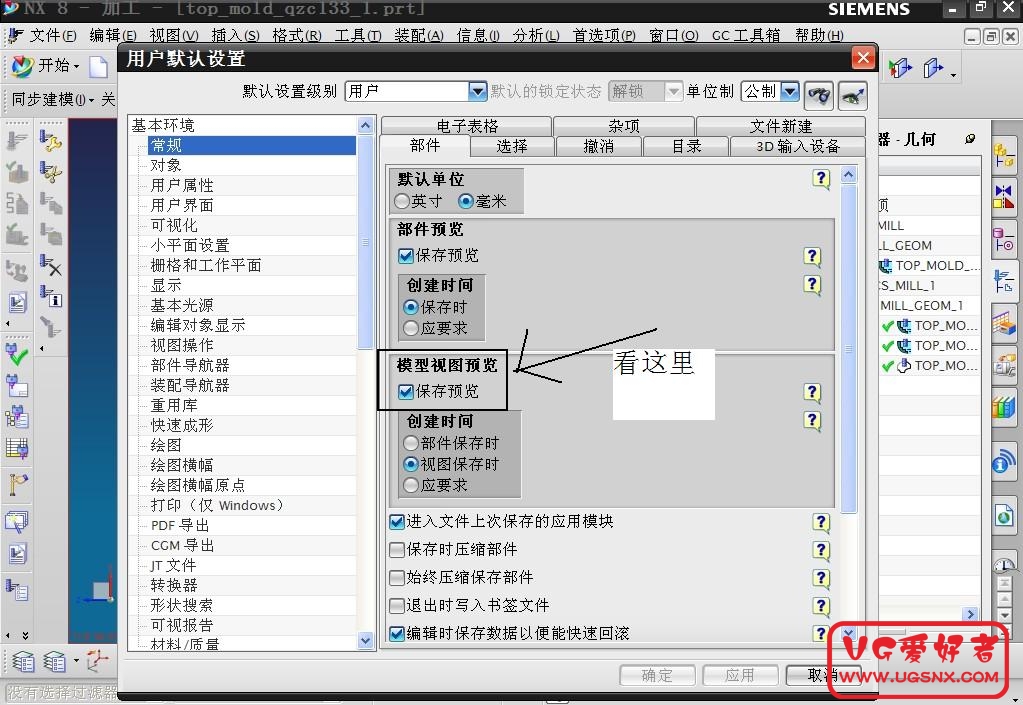Select 绘图横幅原点 in the category tree
Image resolution: width=1023 pixels, height=705 pixels.
(x=198, y=486)
